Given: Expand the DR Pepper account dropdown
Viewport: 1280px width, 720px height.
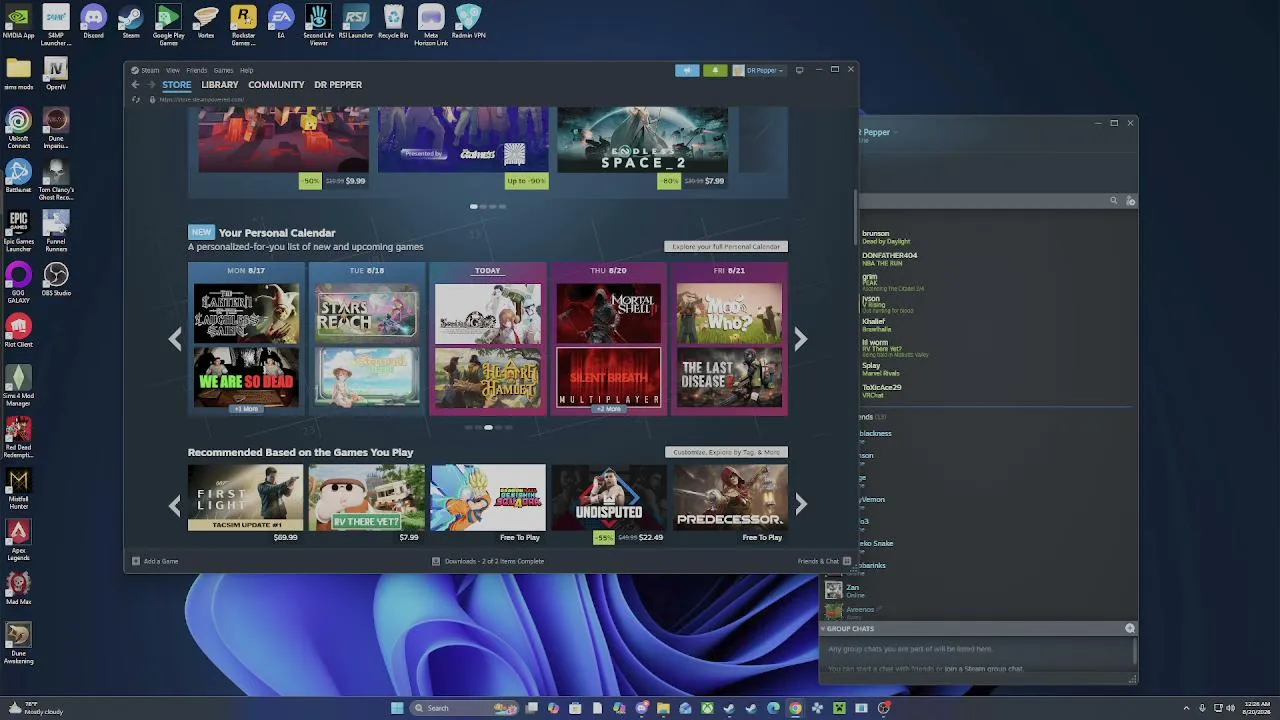Looking at the screenshot, I should pyautogui.click(x=759, y=70).
